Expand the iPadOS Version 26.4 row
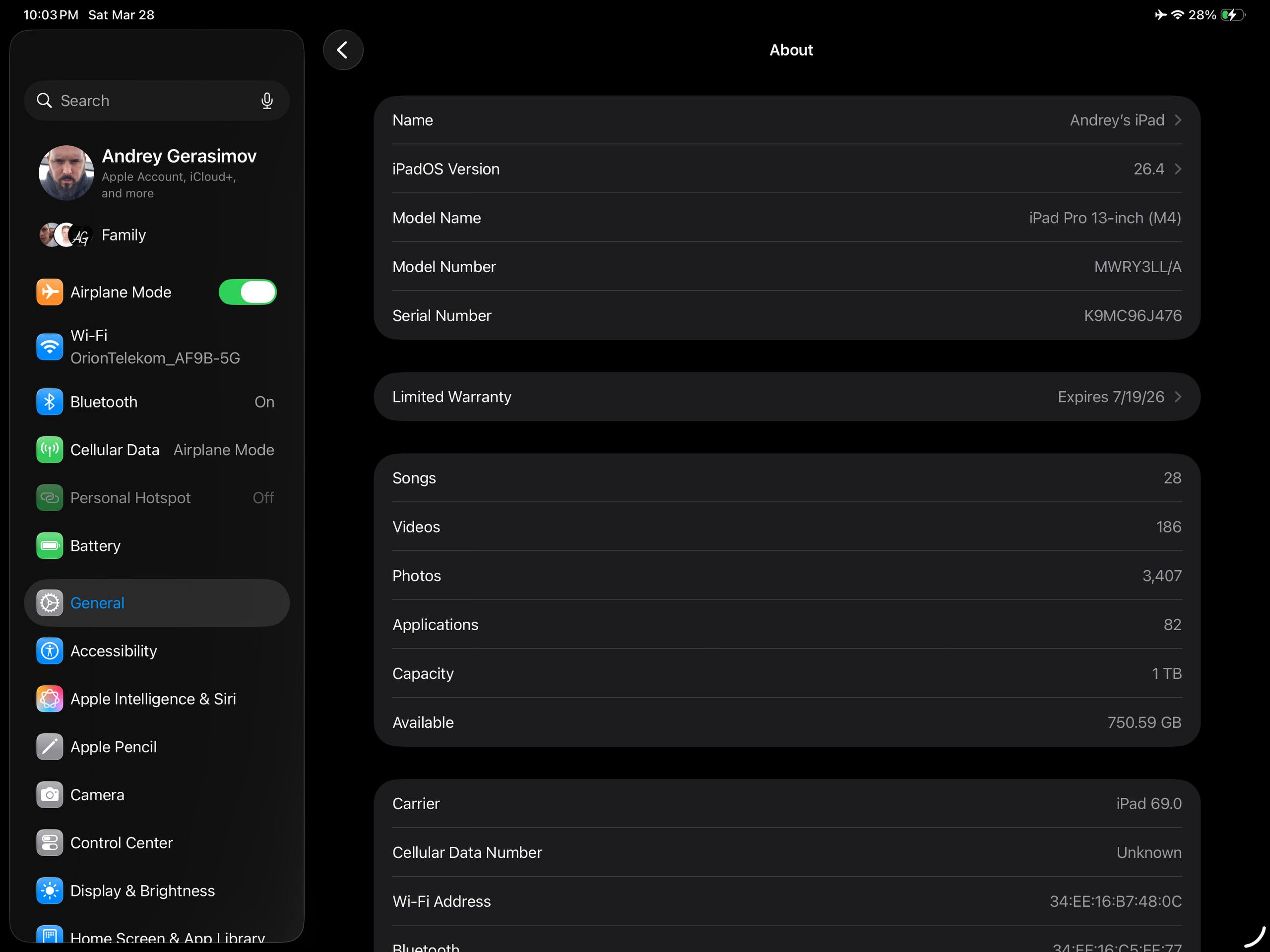Viewport: 1270px width, 952px height. [1179, 169]
